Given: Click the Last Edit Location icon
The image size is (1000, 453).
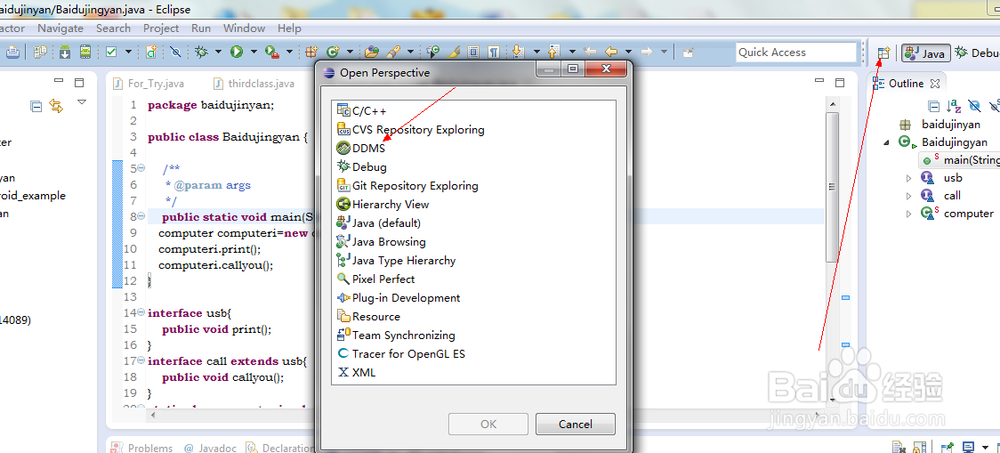Looking at the screenshot, I should 589,52.
